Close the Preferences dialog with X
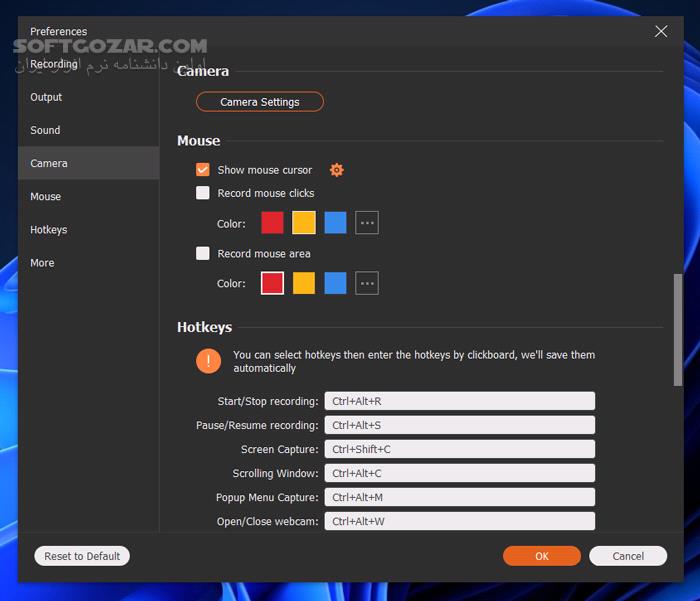The image size is (700, 601). [661, 32]
